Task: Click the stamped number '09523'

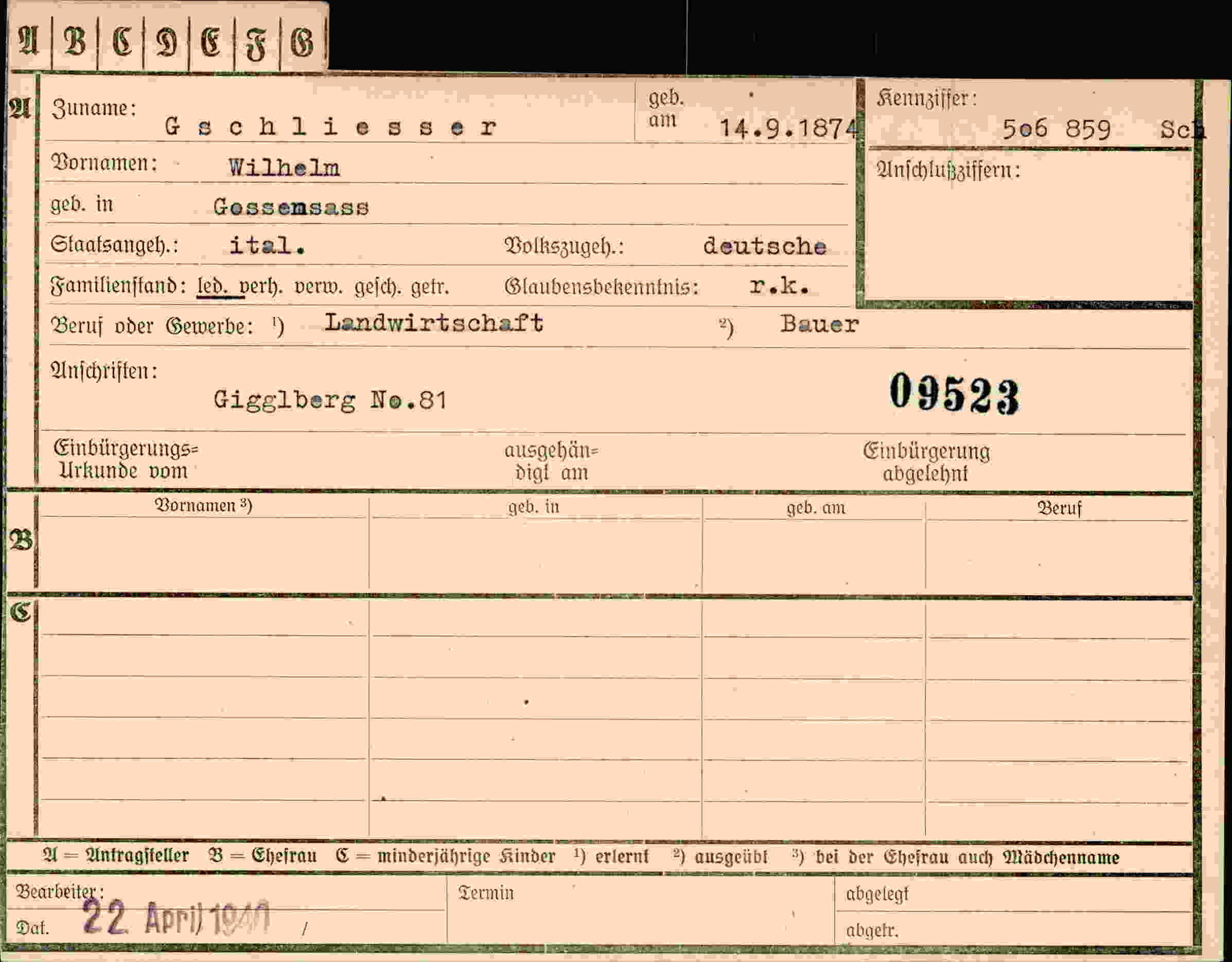Action: tap(955, 394)
